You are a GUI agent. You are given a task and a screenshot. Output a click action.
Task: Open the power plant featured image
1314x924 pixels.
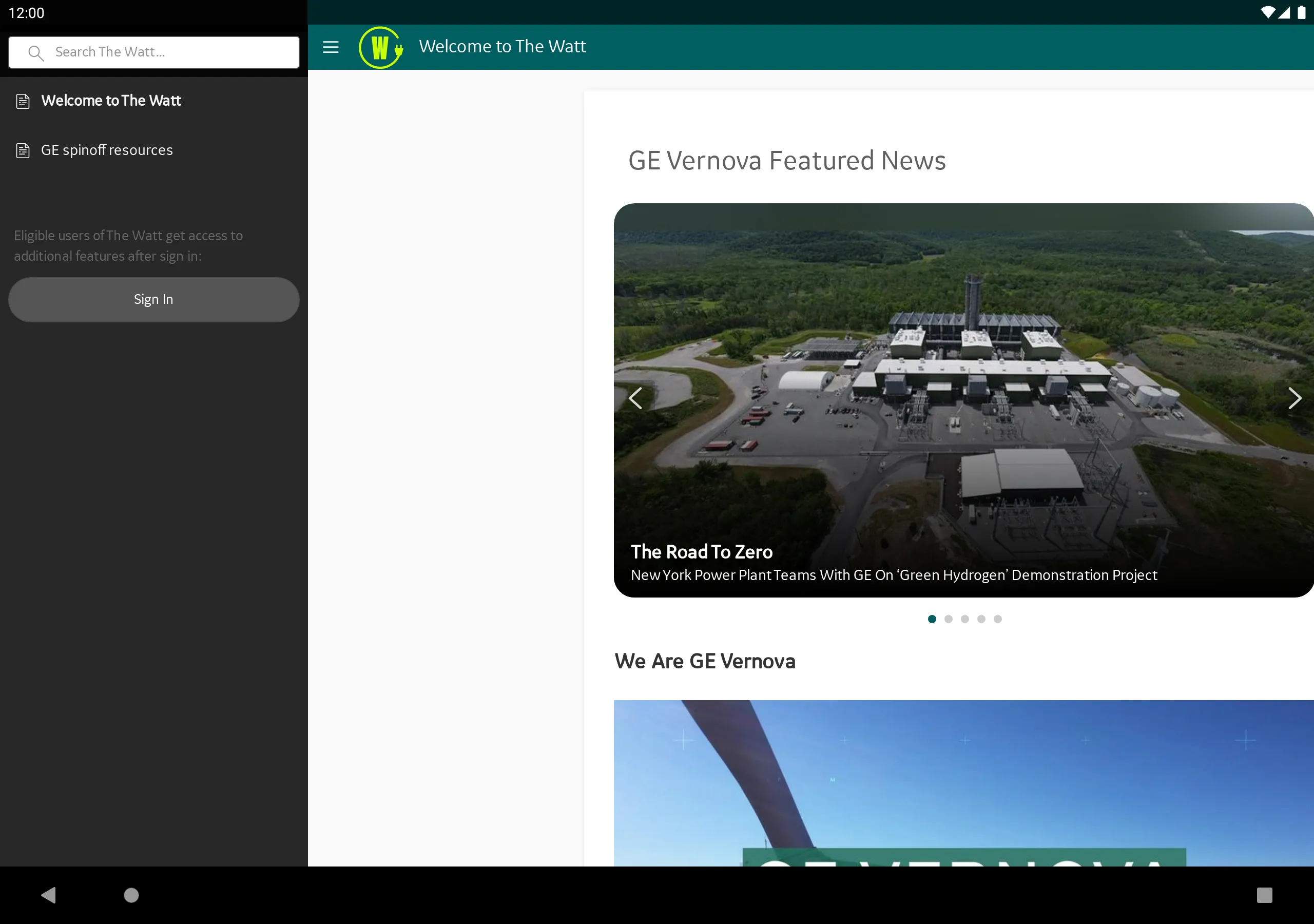click(x=964, y=400)
